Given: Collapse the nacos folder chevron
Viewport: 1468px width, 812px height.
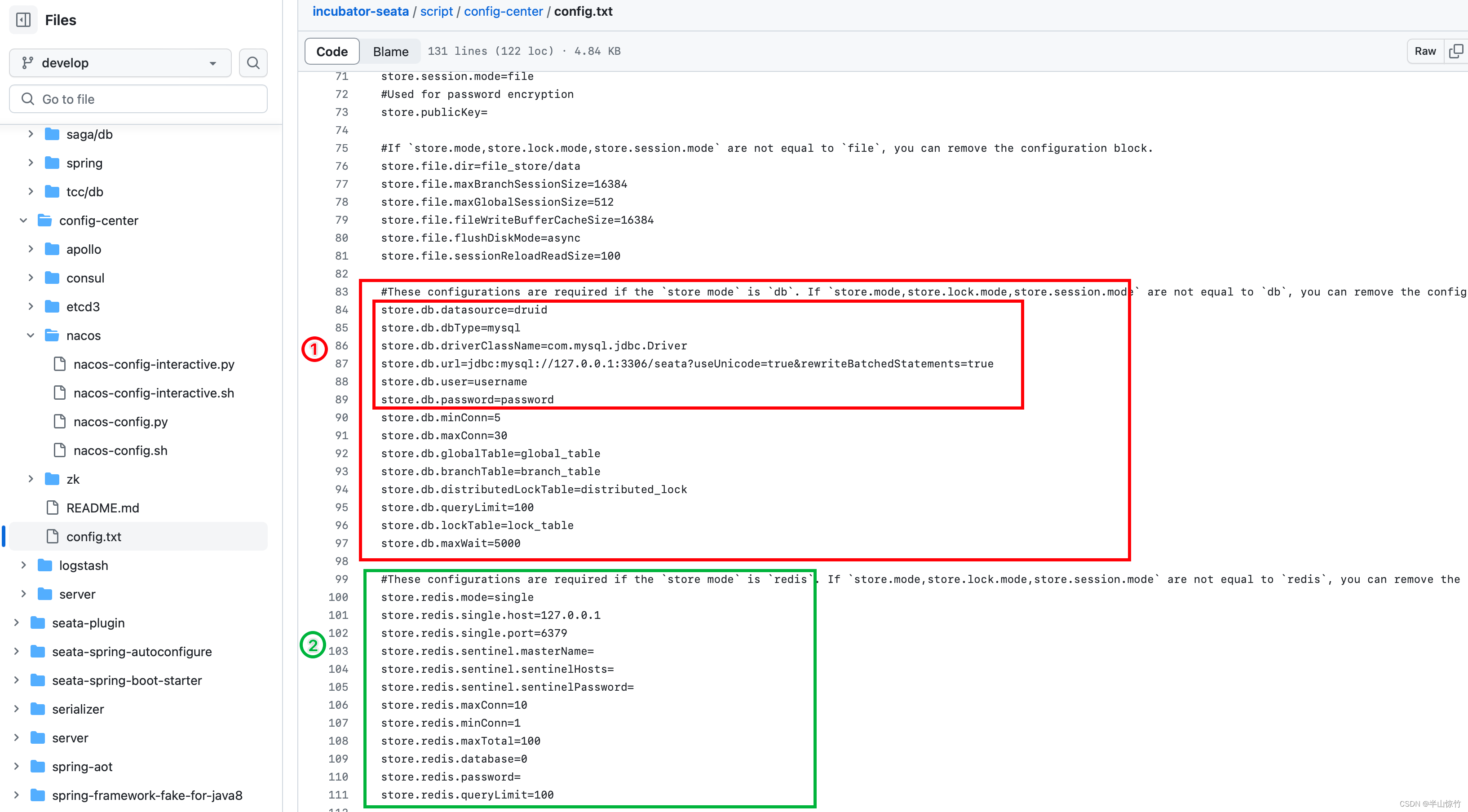Looking at the screenshot, I should [31, 335].
